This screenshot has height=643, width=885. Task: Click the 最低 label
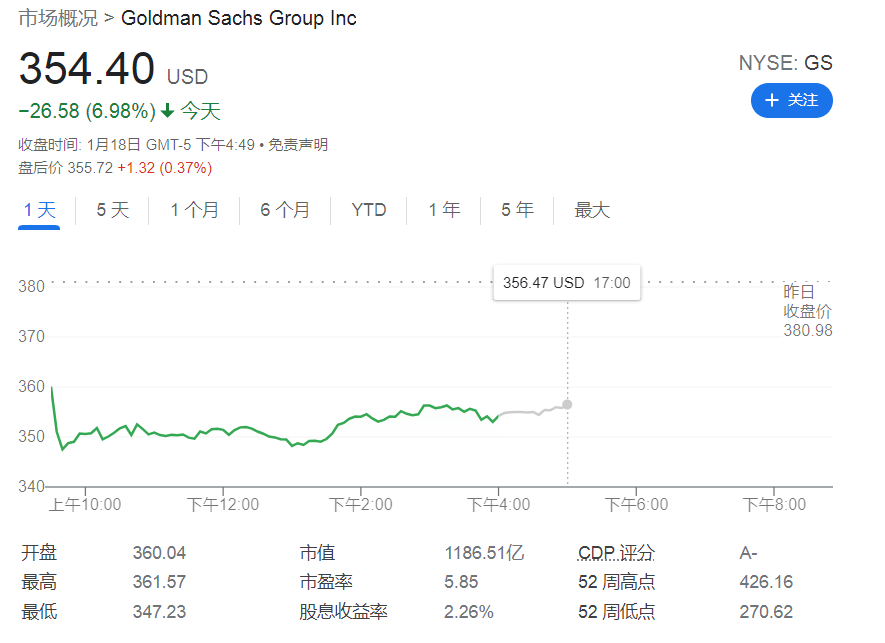[39, 612]
